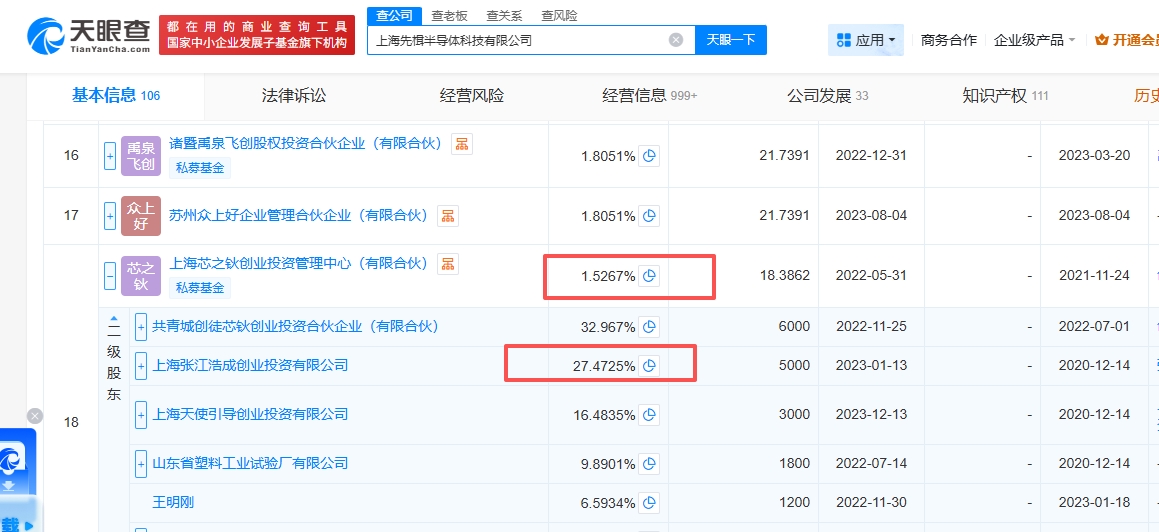Viewport: 1159px width, 532px height.
Task: Click the 开通会员 crown link
Action: pos(1126,40)
